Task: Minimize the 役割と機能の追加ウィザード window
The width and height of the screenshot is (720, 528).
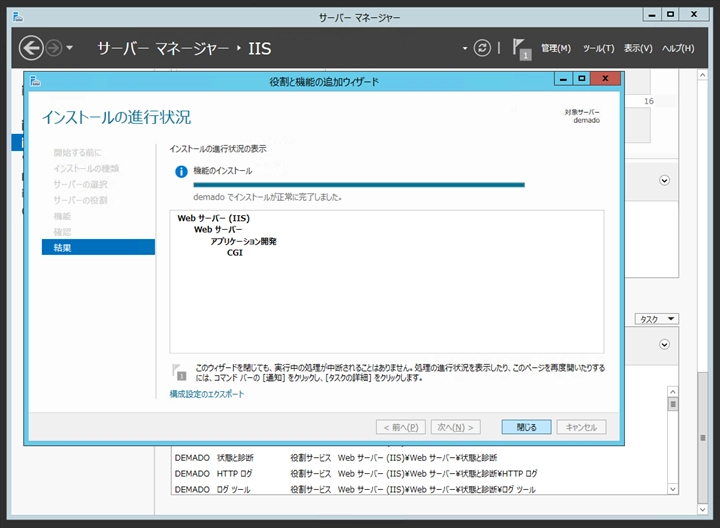Action: pyautogui.click(x=563, y=79)
